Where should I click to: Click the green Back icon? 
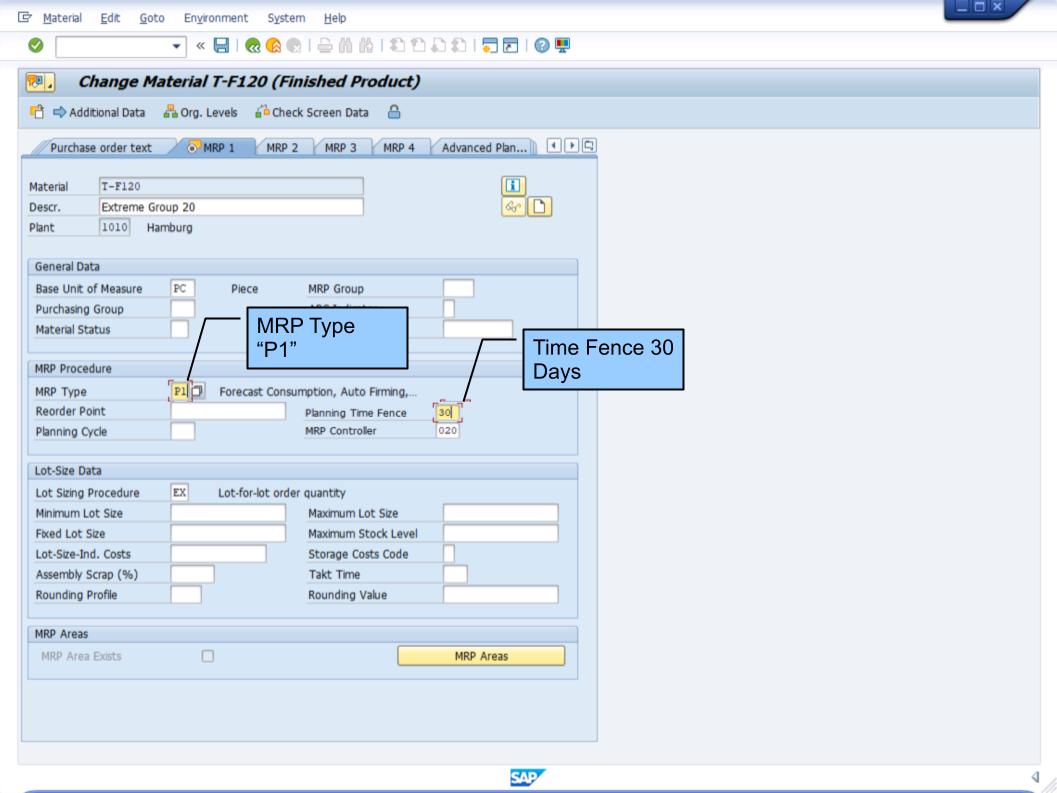tap(253, 45)
